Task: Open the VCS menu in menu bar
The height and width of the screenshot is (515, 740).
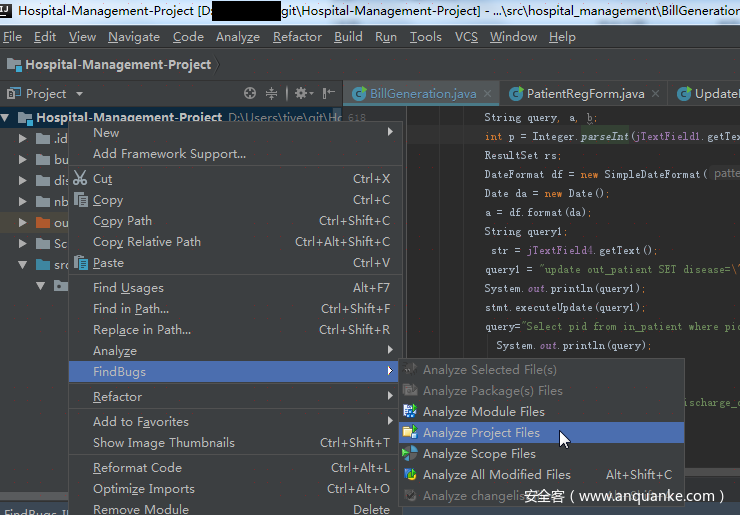Action: pos(466,37)
